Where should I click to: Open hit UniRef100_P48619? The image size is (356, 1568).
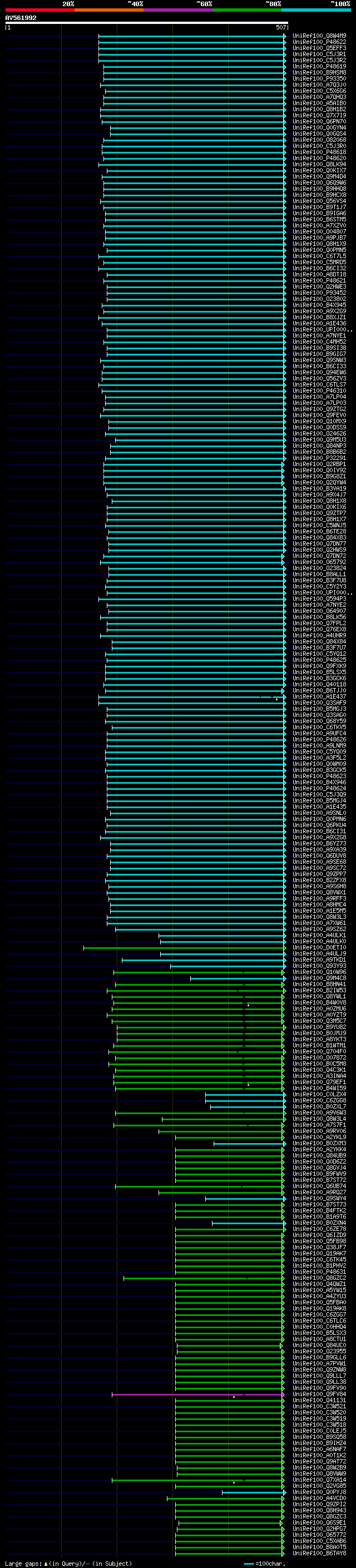319,66
